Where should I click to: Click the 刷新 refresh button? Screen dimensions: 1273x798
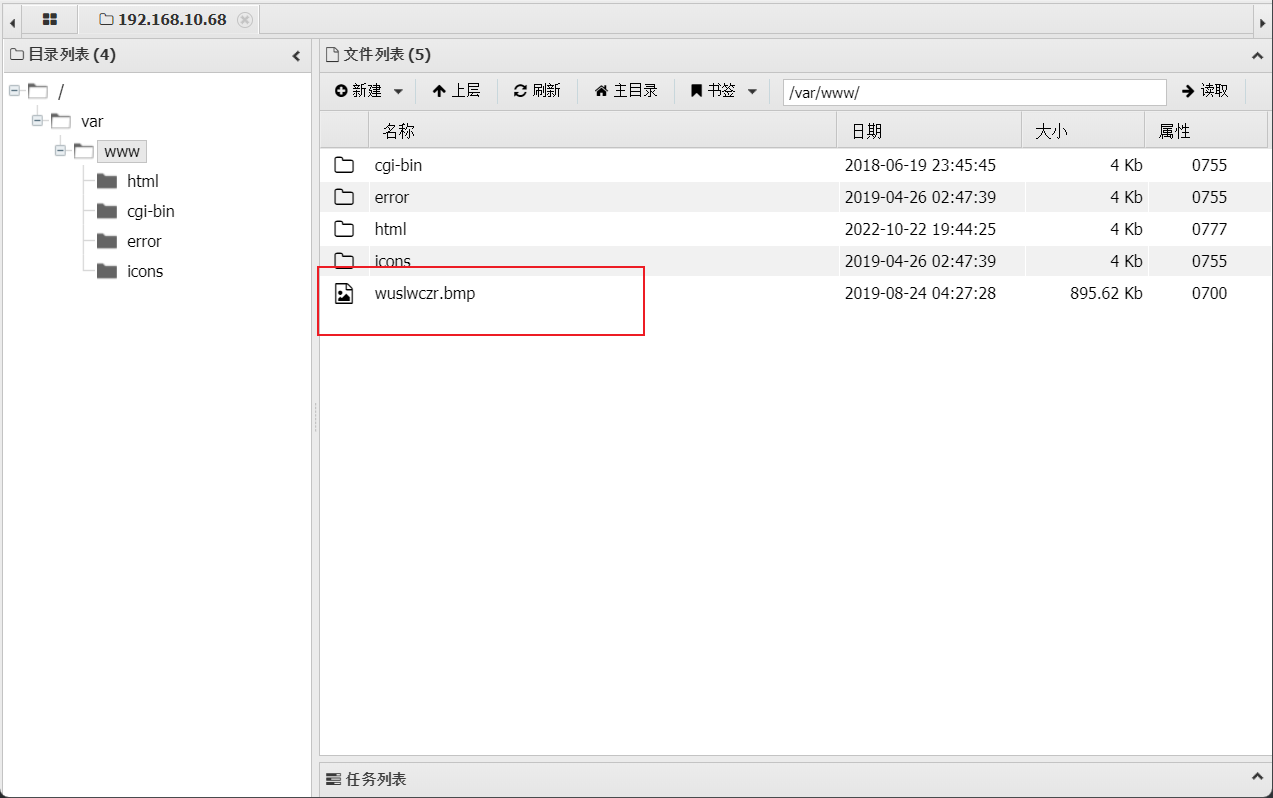tap(537, 91)
